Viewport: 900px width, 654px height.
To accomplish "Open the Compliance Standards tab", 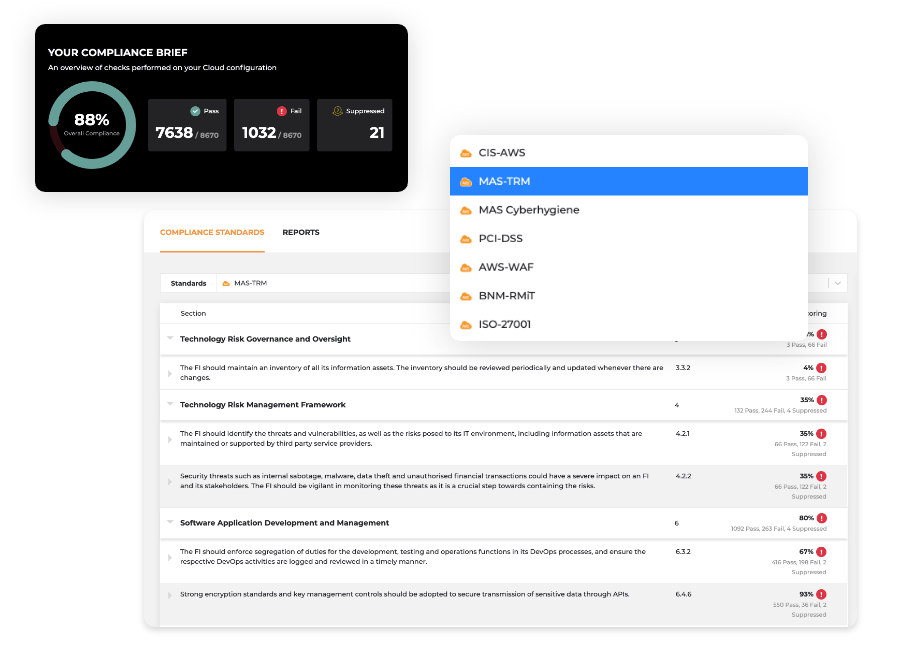I will pos(212,233).
